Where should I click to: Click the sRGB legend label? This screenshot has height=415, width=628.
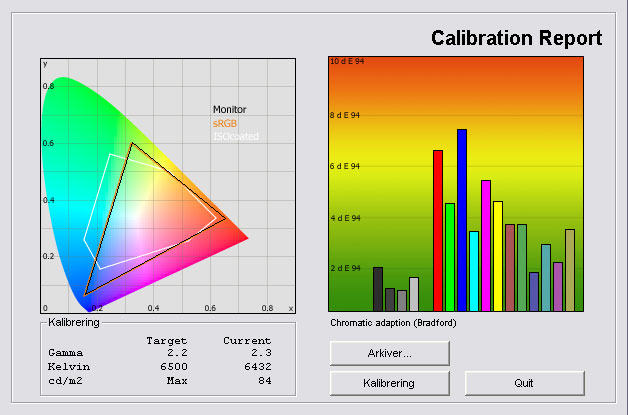(x=225, y=123)
